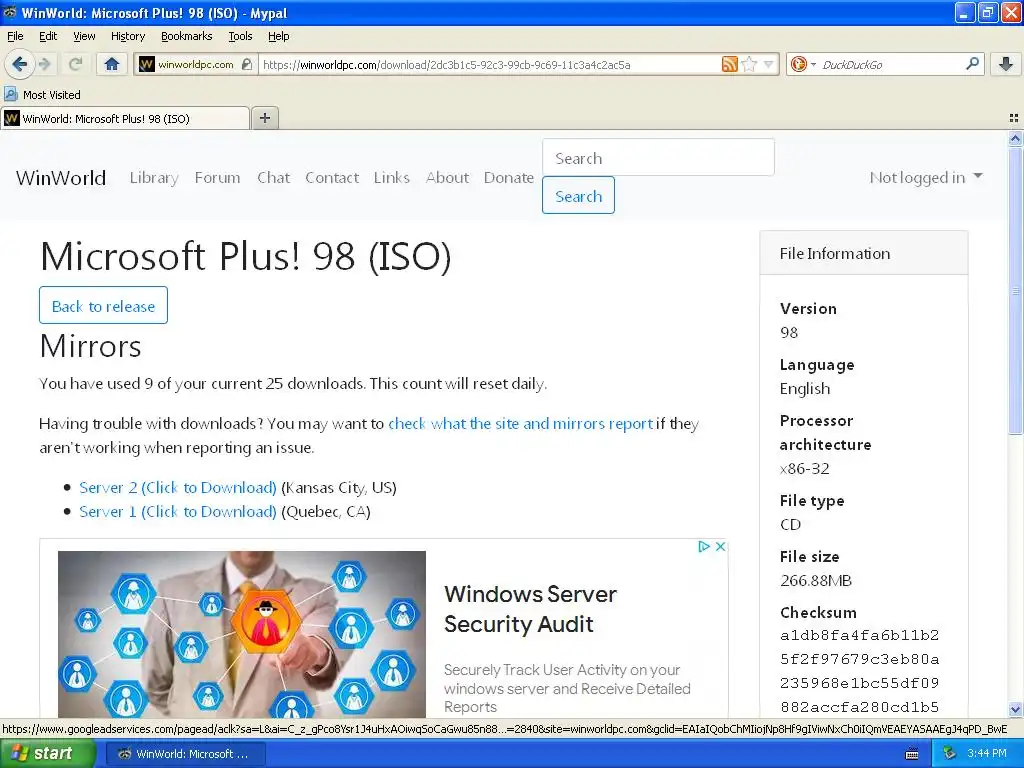Open the Edit menu
Image resolution: width=1024 pixels, height=768 pixels.
[48, 36]
